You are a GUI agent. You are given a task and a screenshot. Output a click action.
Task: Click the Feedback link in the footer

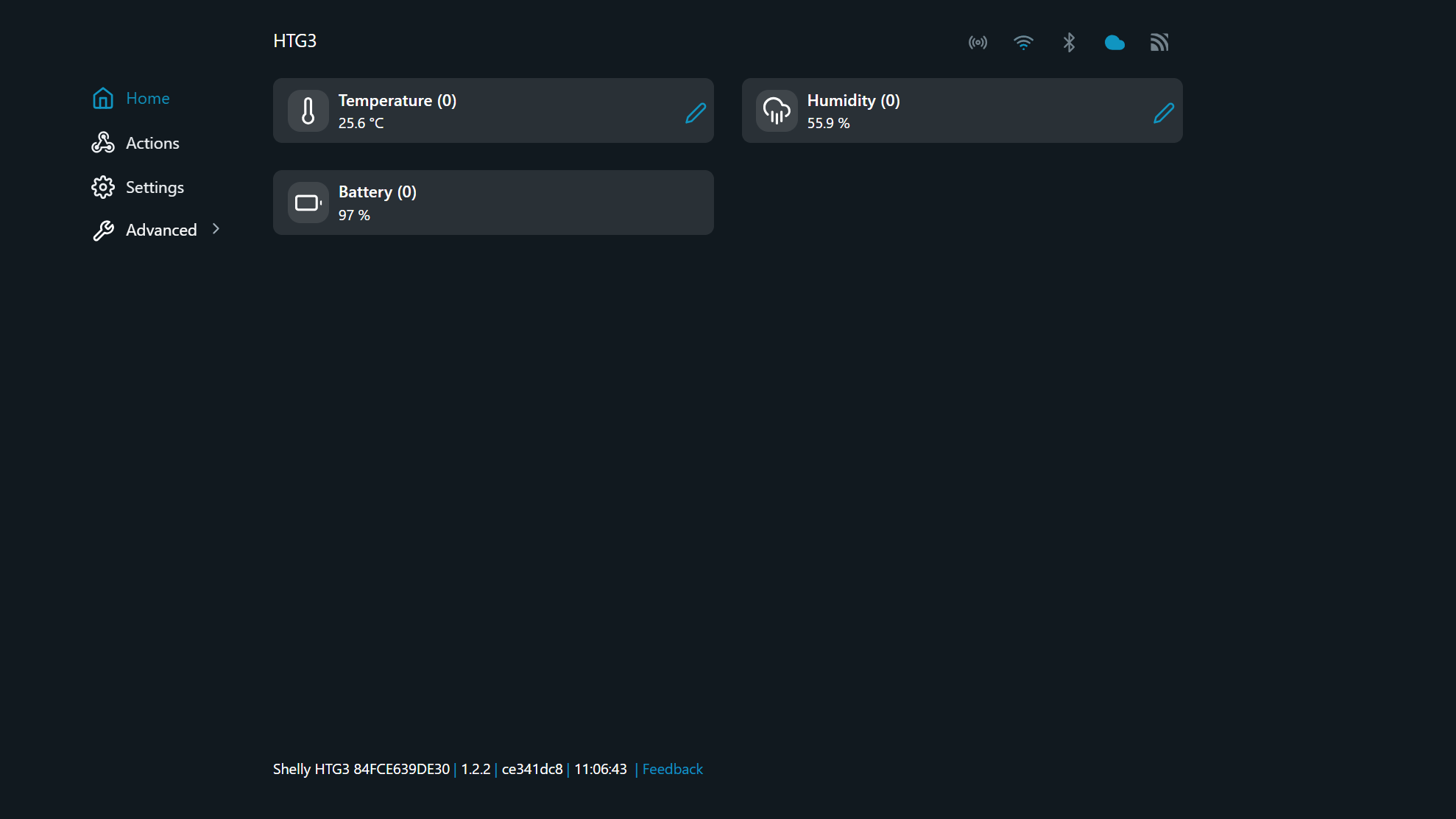671,769
